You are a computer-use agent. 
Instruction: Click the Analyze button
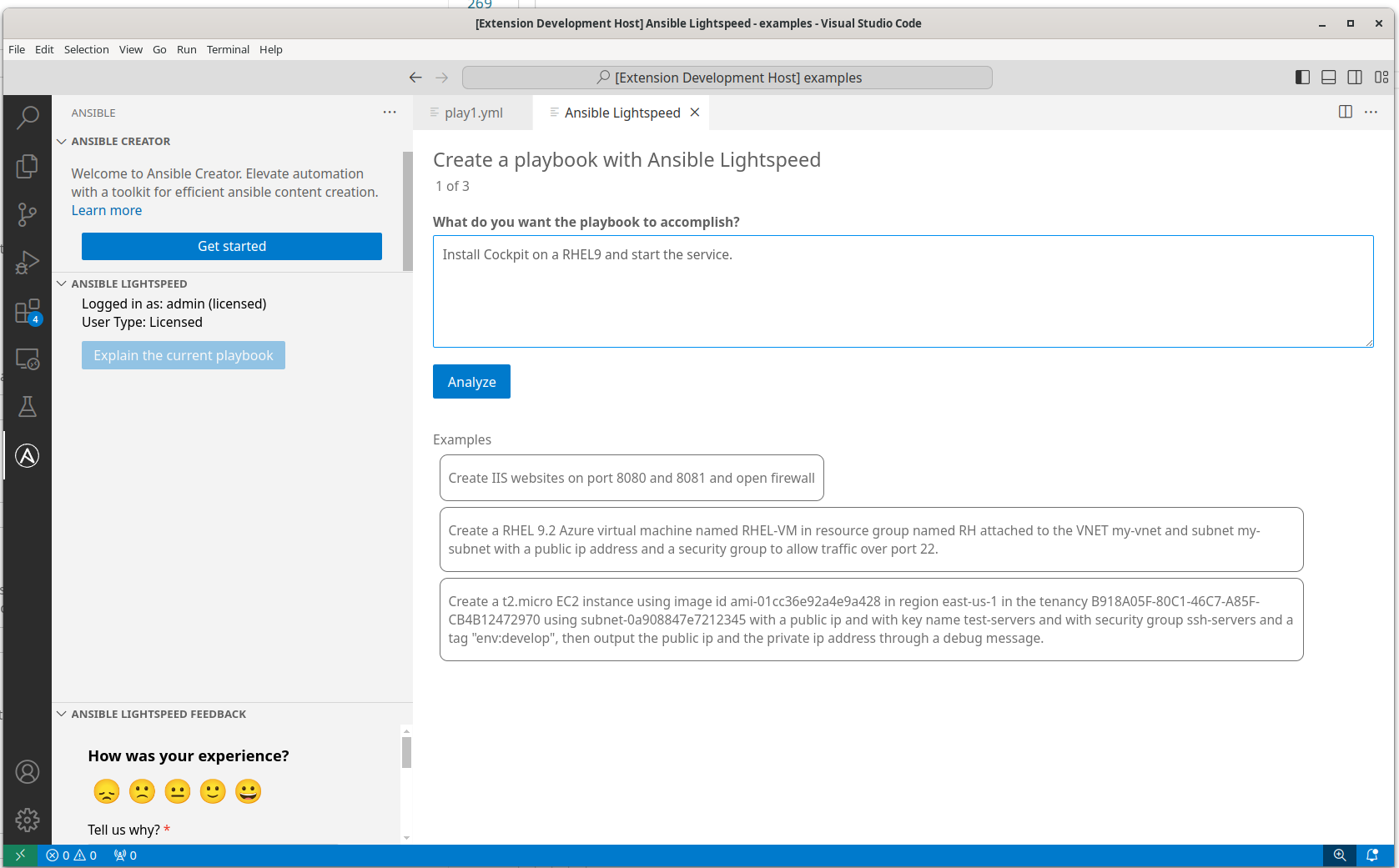point(471,382)
